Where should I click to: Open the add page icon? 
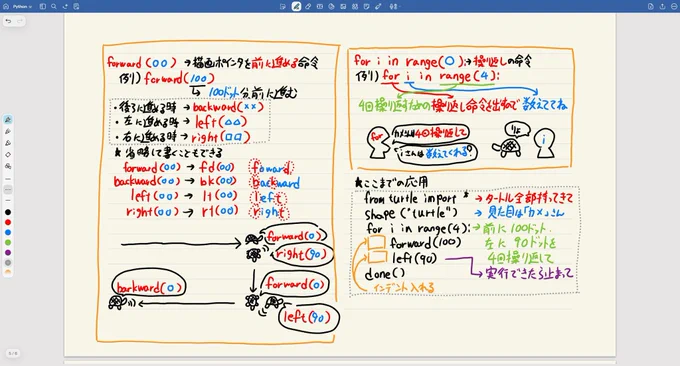[76, 7]
